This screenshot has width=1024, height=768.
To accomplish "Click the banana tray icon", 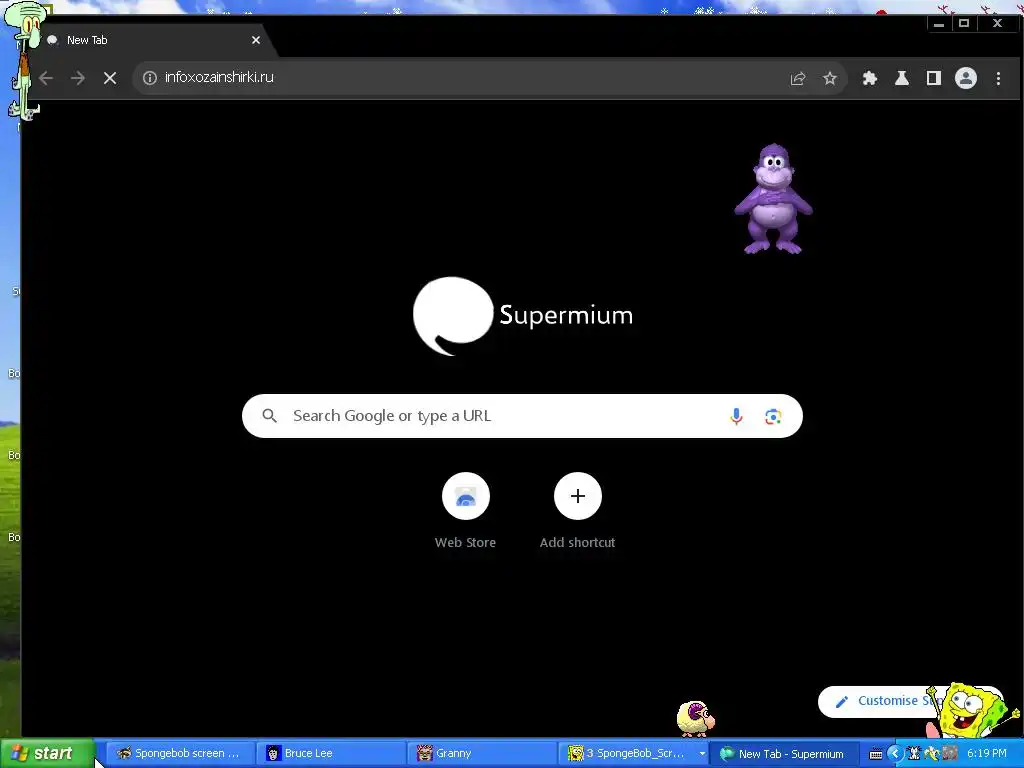I will click(x=932, y=754).
